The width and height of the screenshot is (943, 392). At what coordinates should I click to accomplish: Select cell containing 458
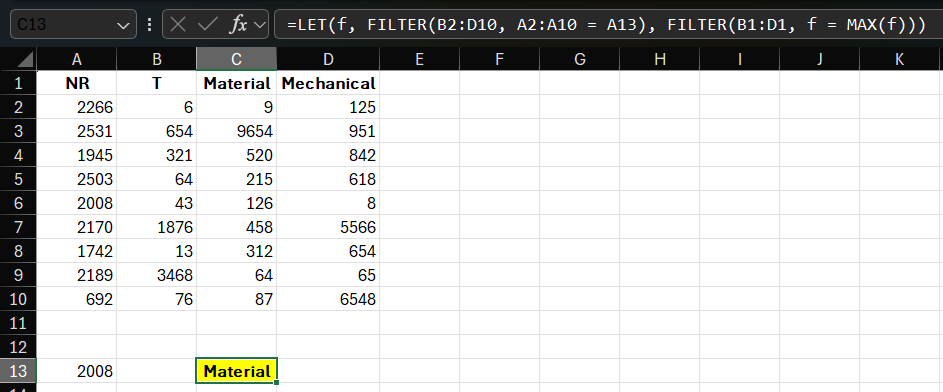point(236,227)
